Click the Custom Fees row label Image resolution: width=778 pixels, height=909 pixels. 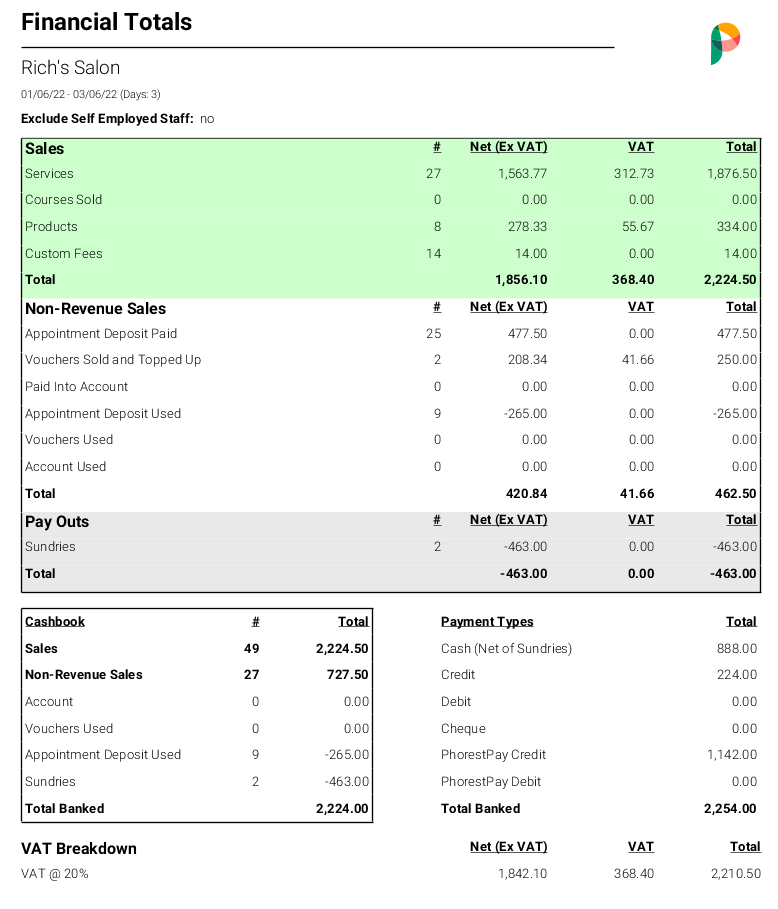pos(64,253)
